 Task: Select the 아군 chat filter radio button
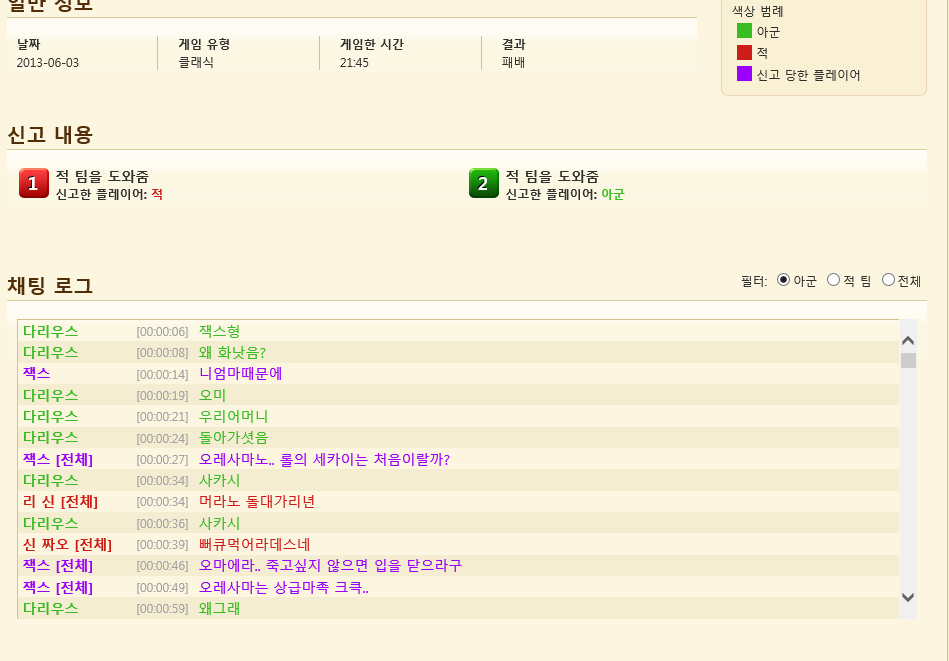coord(783,280)
